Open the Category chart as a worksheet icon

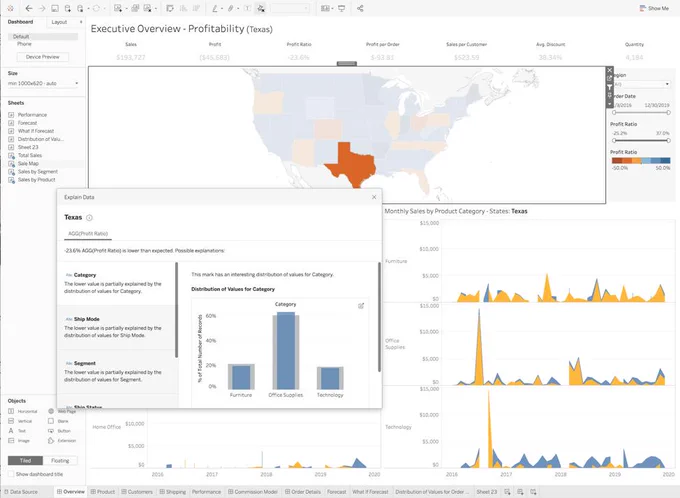click(x=361, y=306)
